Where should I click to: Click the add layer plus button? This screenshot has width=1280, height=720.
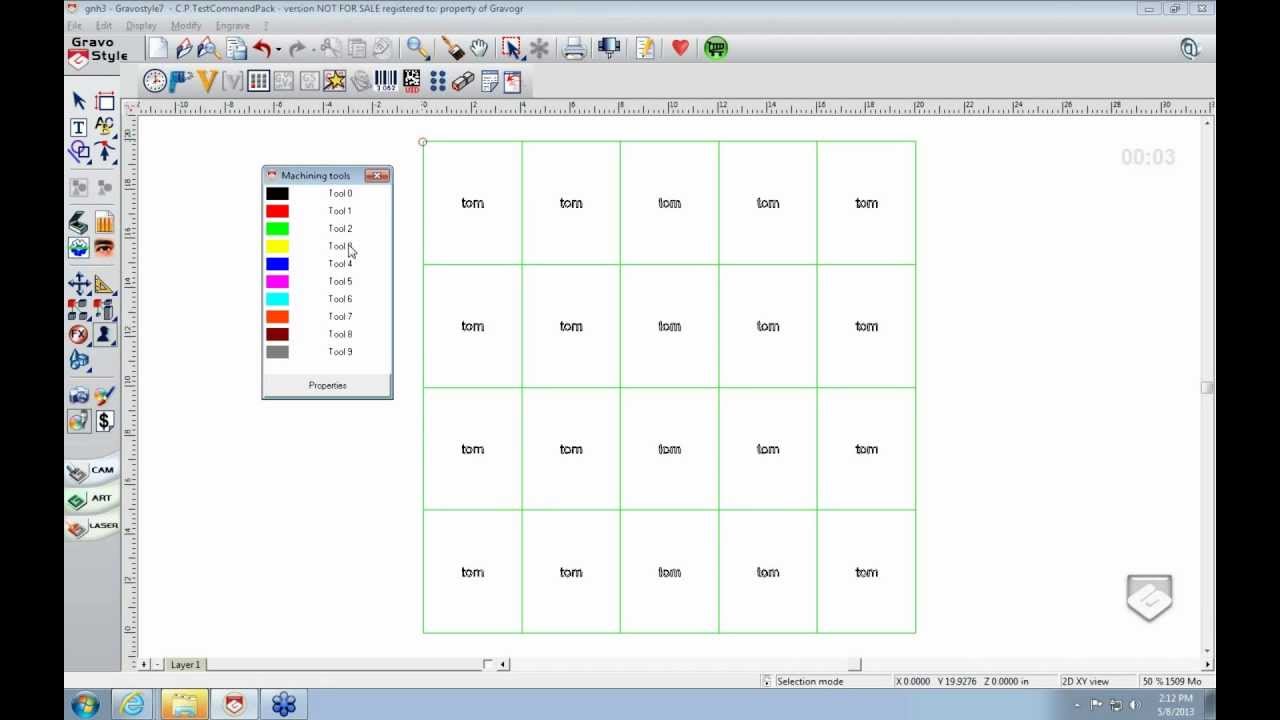144,665
